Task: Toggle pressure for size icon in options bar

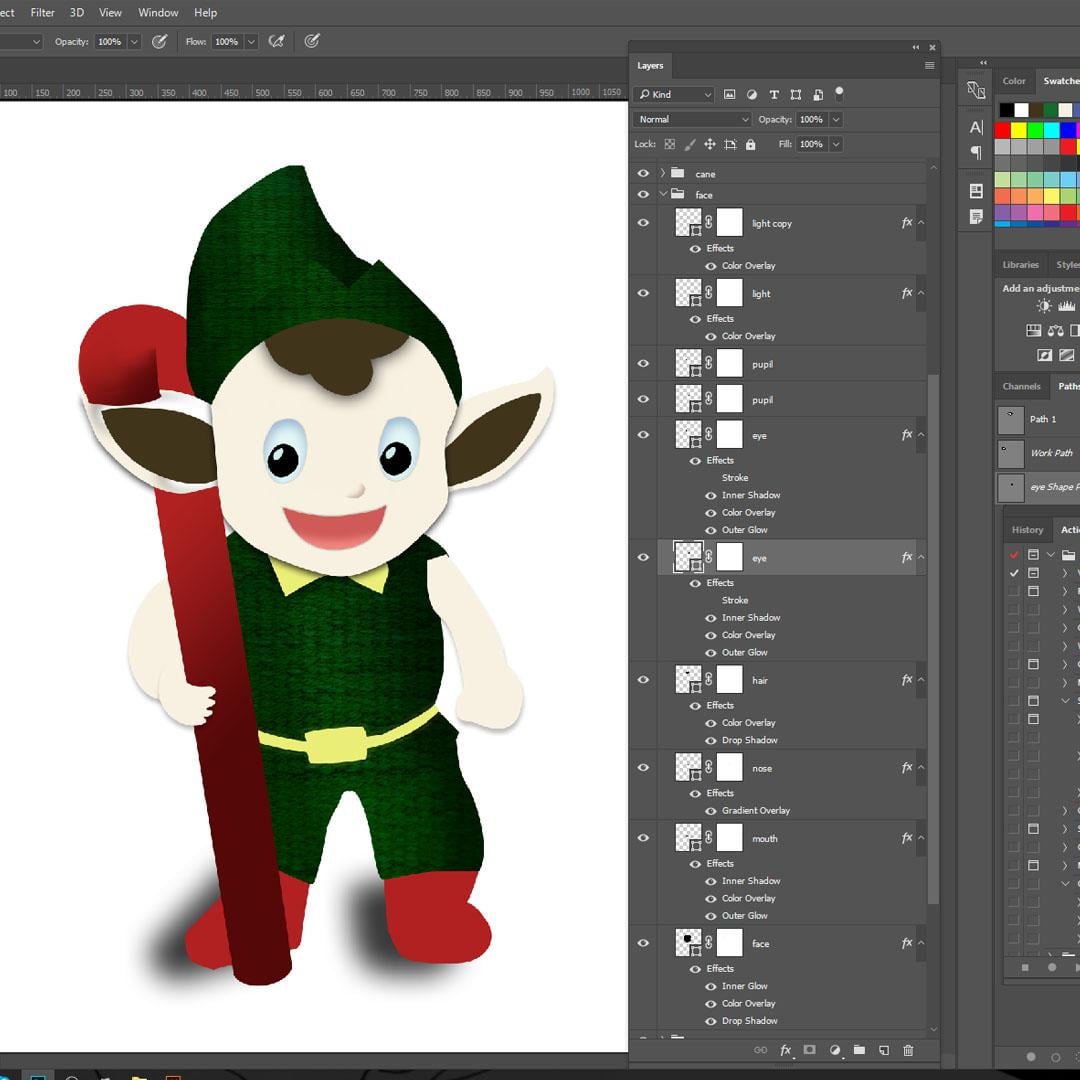Action: point(312,41)
